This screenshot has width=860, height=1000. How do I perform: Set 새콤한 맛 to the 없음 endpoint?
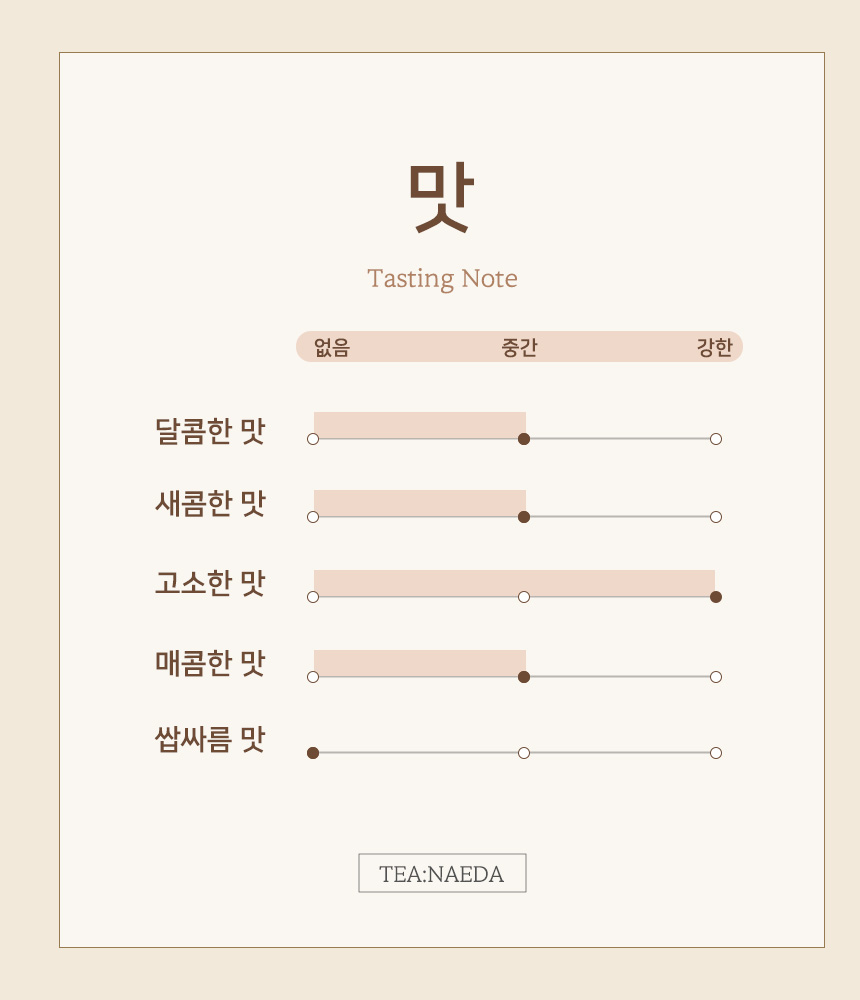point(313,517)
